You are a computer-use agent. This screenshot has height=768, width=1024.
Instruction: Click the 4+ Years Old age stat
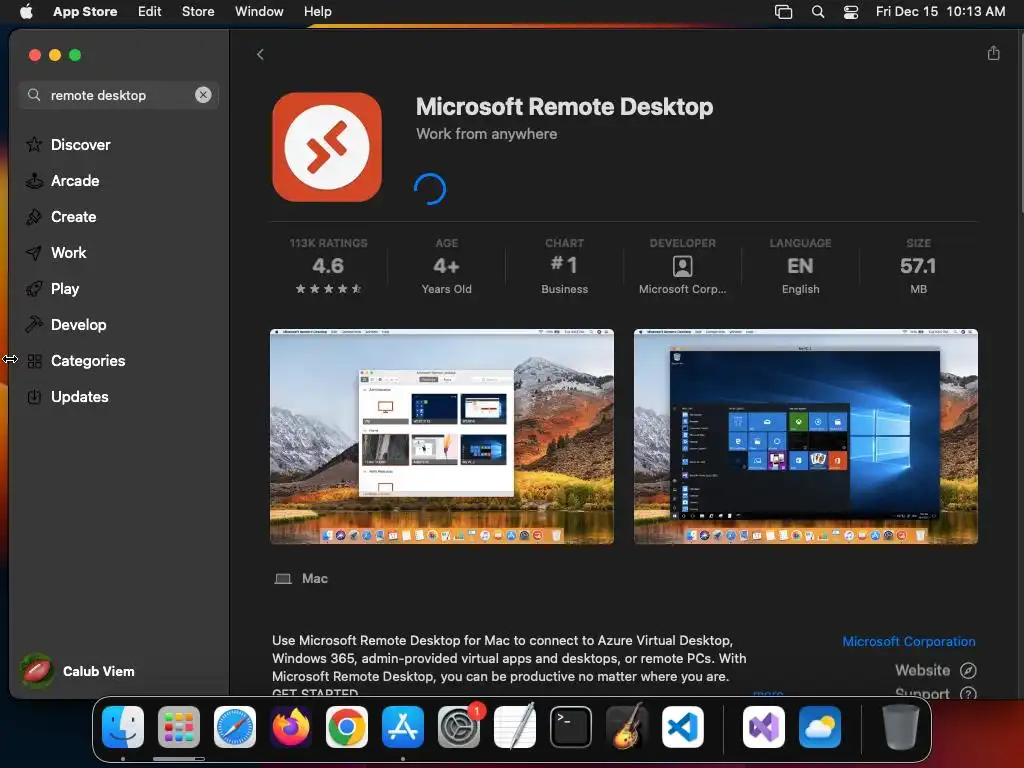tap(446, 266)
